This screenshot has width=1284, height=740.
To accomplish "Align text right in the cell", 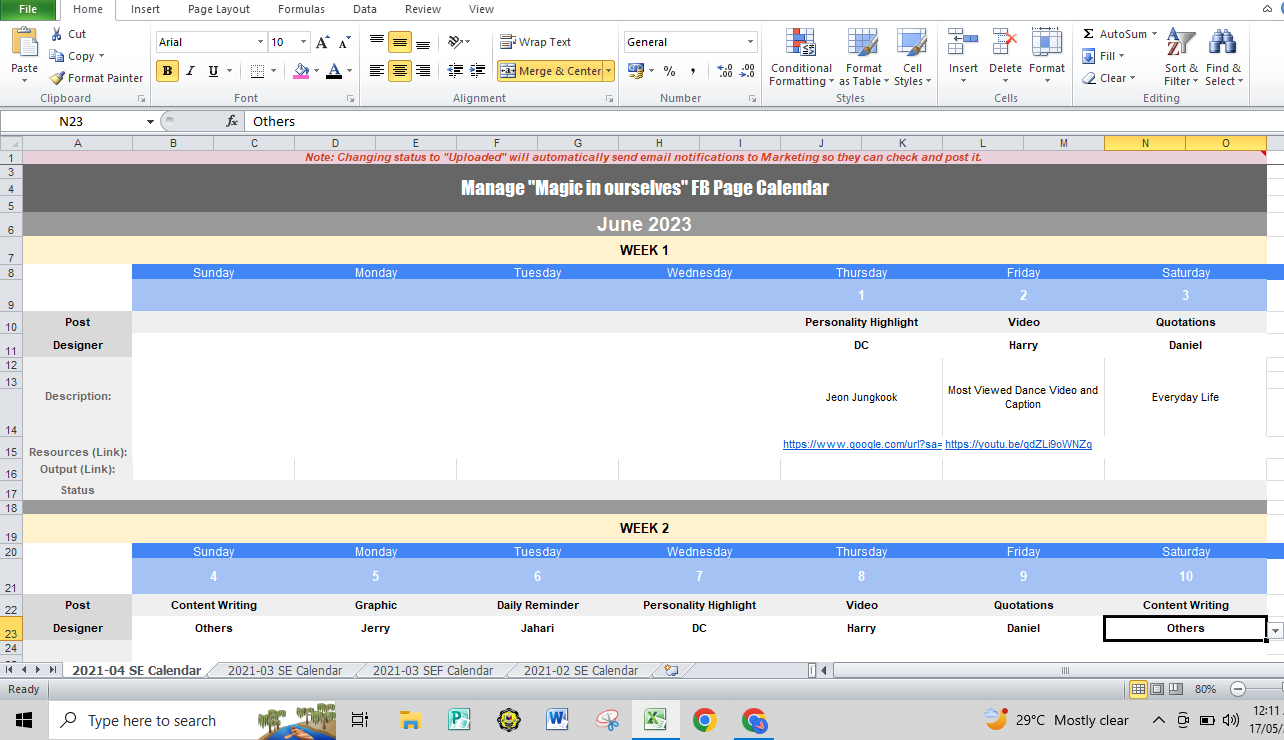I will pyautogui.click(x=423, y=71).
